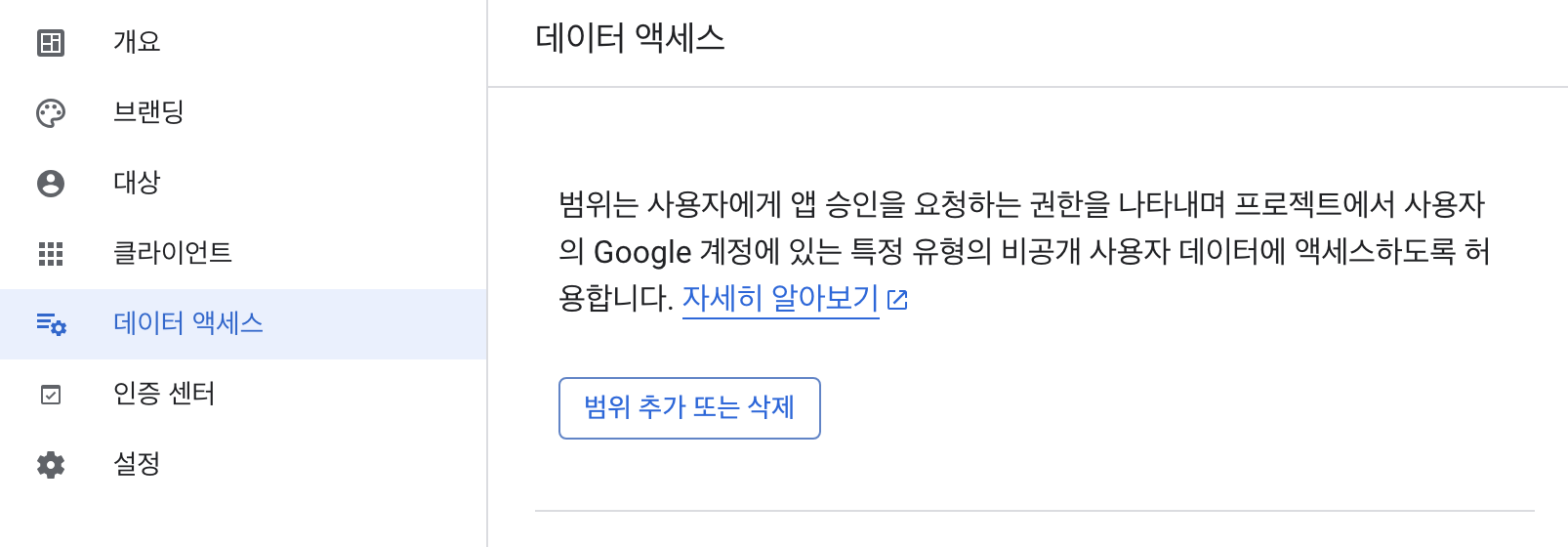Viewport: 1568px width, 547px height.
Task: Click the 클라이언트 grid icon
Action: pos(51,254)
